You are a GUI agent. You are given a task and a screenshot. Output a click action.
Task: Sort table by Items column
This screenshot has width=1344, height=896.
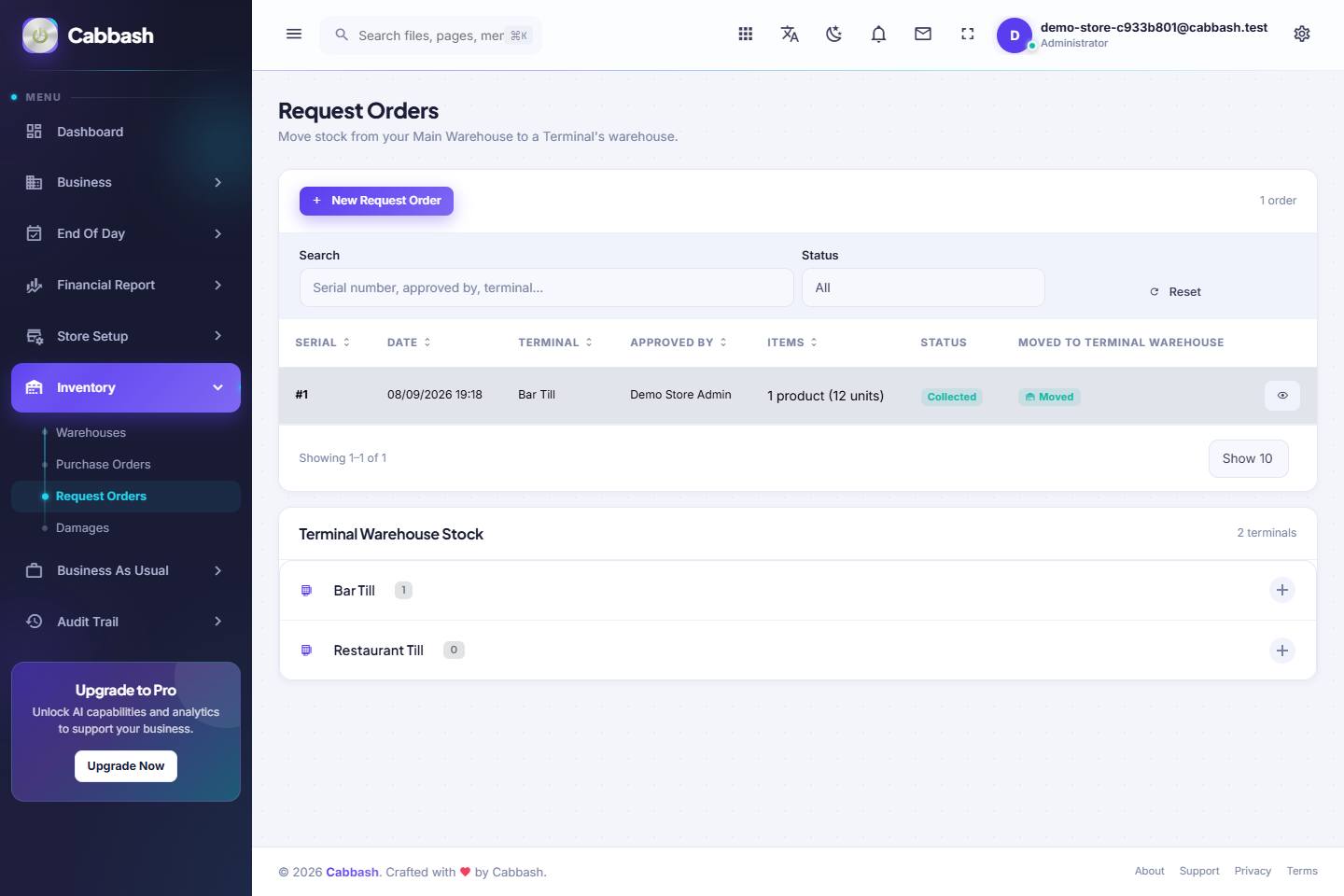click(792, 343)
